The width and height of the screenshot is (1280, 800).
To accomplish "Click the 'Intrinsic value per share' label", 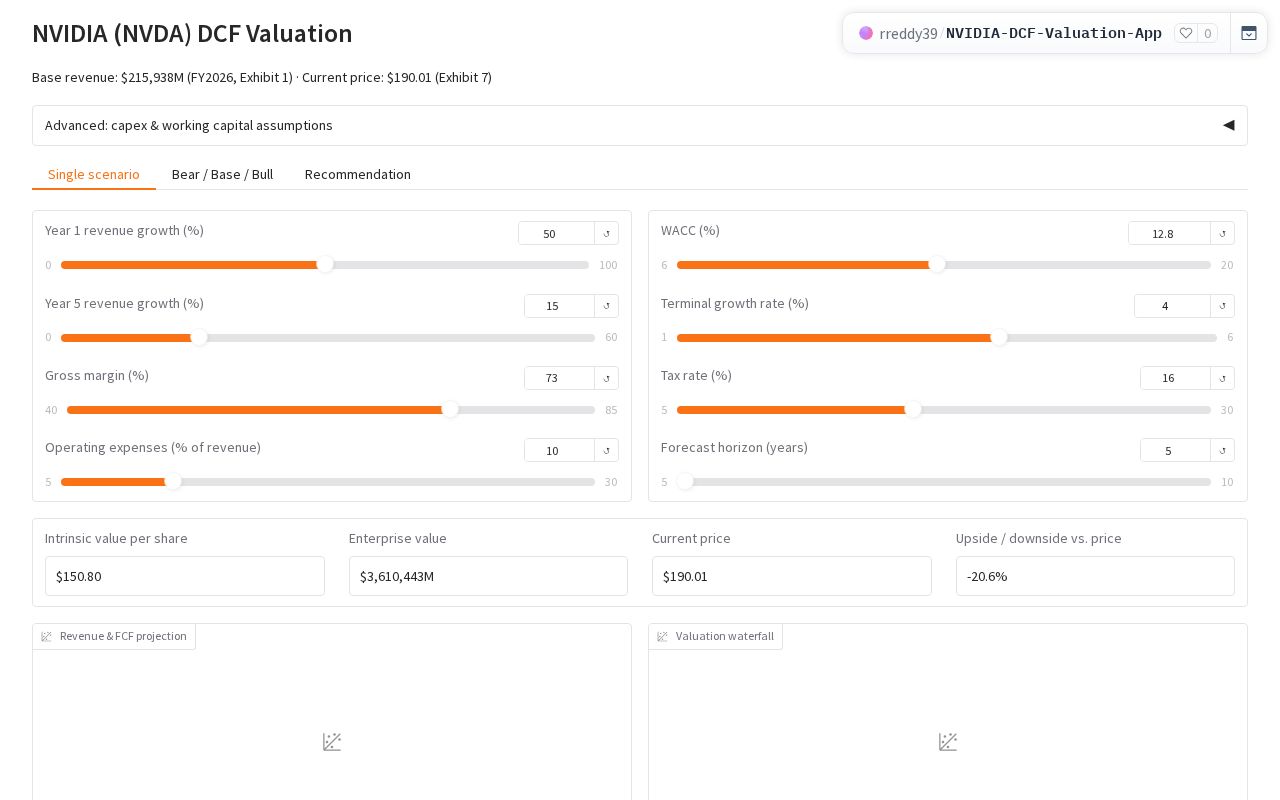I will [x=116, y=538].
